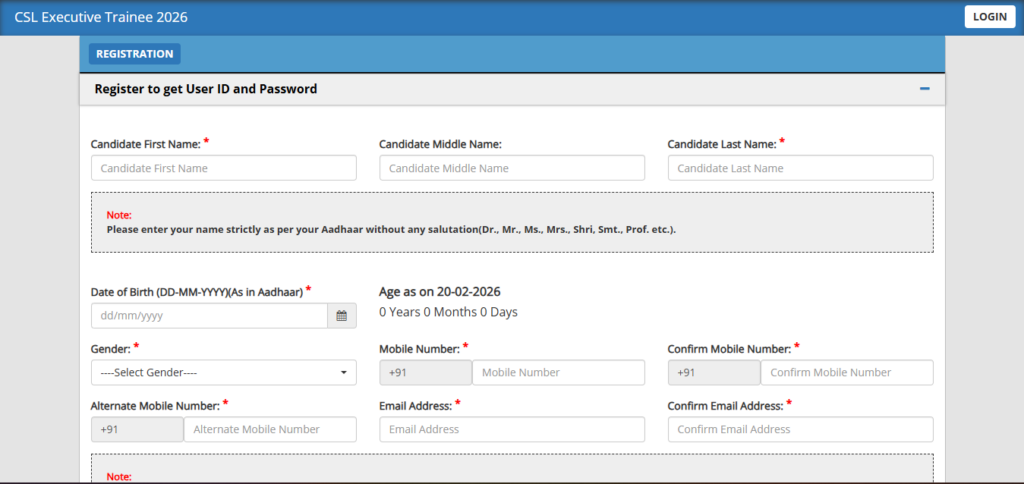Click the Confirm Email Address field
Image resolution: width=1024 pixels, height=484 pixels.
[800, 429]
